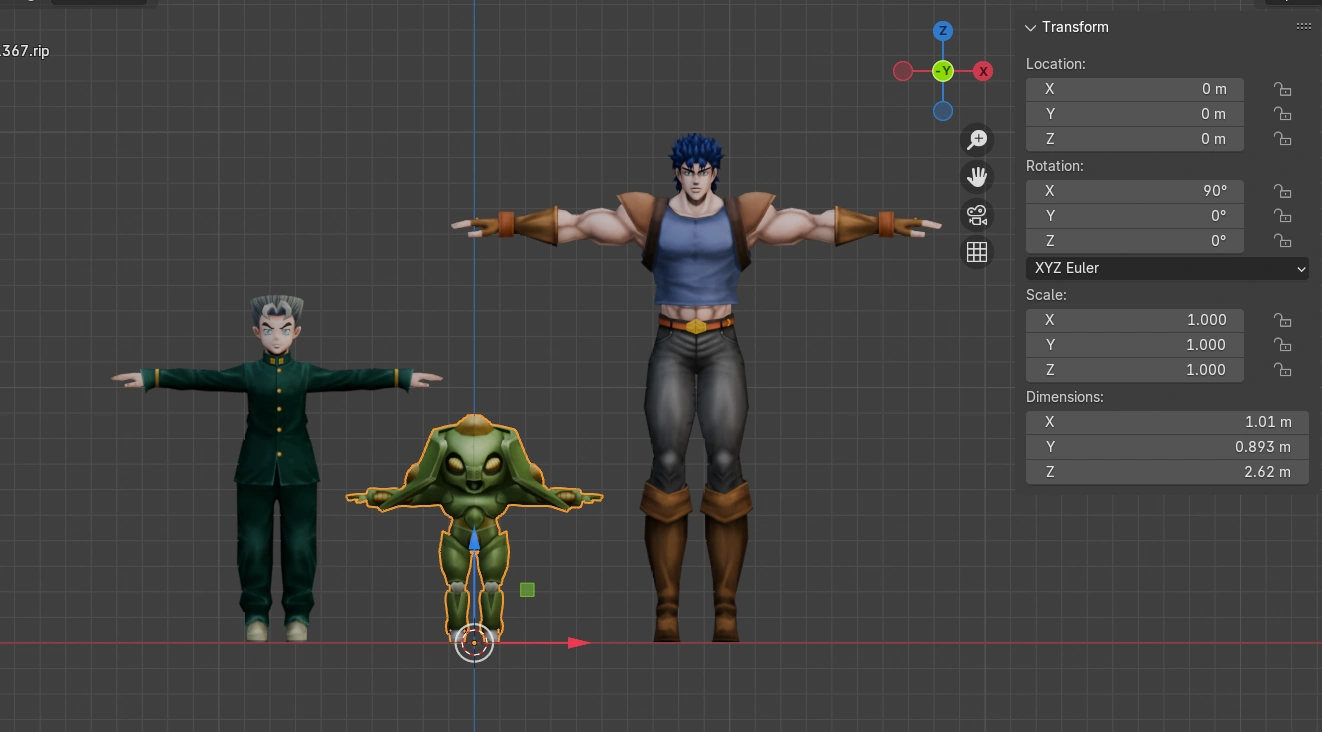Click the Location X field showing 0 m
Image resolution: width=1322 pixels, height=732 pixels.
pyautogui.click(x=1135, y=89)
